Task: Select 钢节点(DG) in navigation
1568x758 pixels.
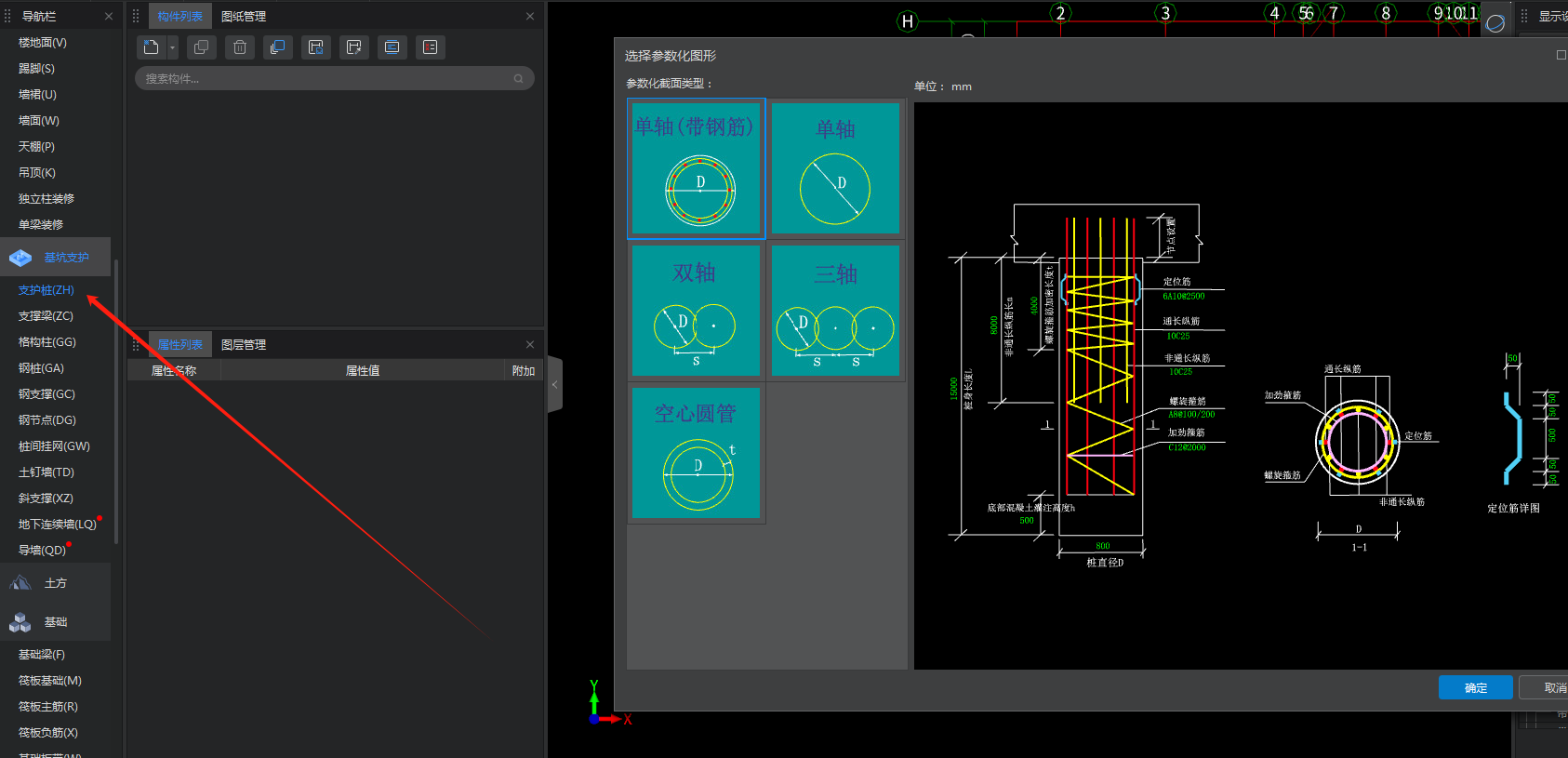Action: point(47,420)
